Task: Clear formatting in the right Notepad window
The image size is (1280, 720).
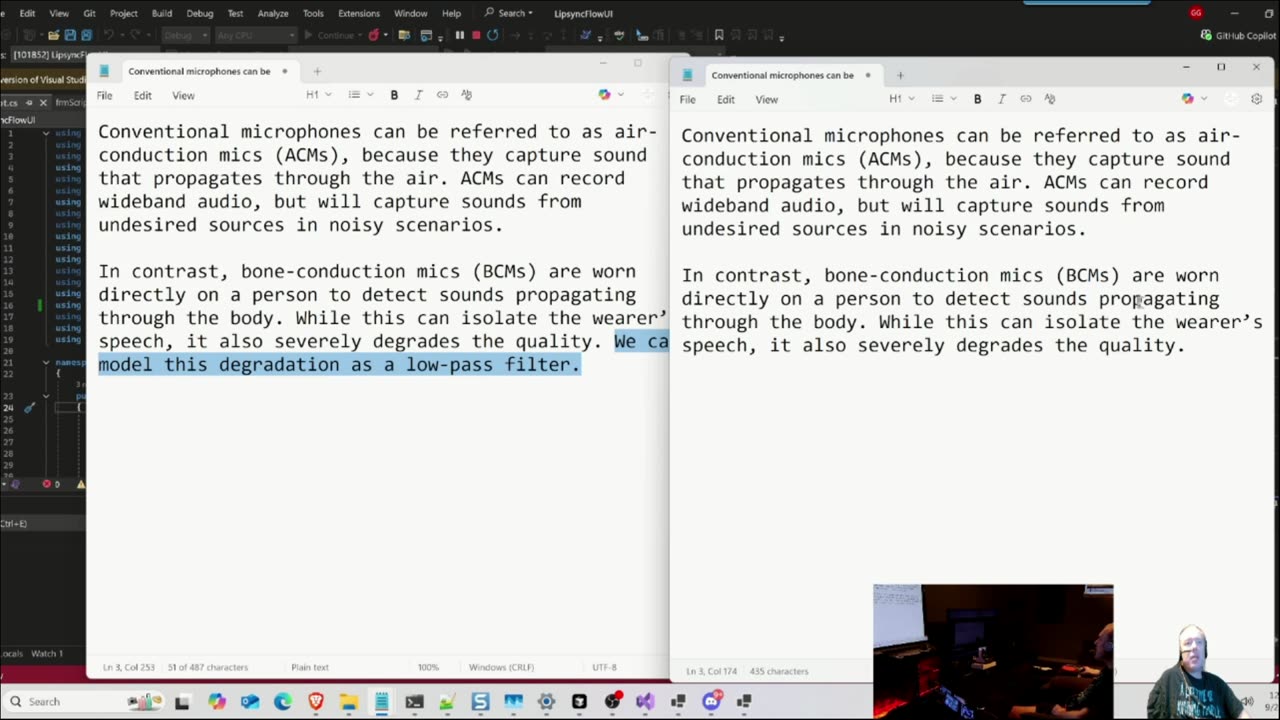Action: tap(1049, 99)
